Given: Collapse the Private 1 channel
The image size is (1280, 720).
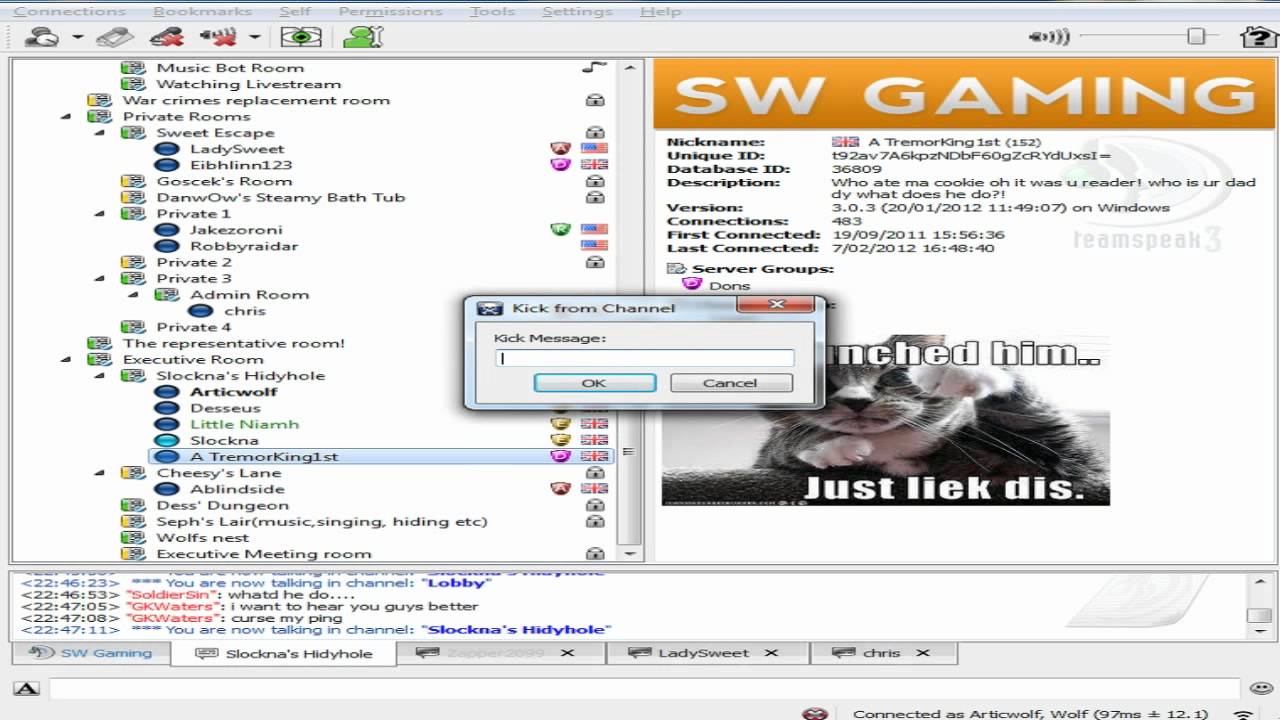Looking at the screenshot, I should (x=100, y=214).
